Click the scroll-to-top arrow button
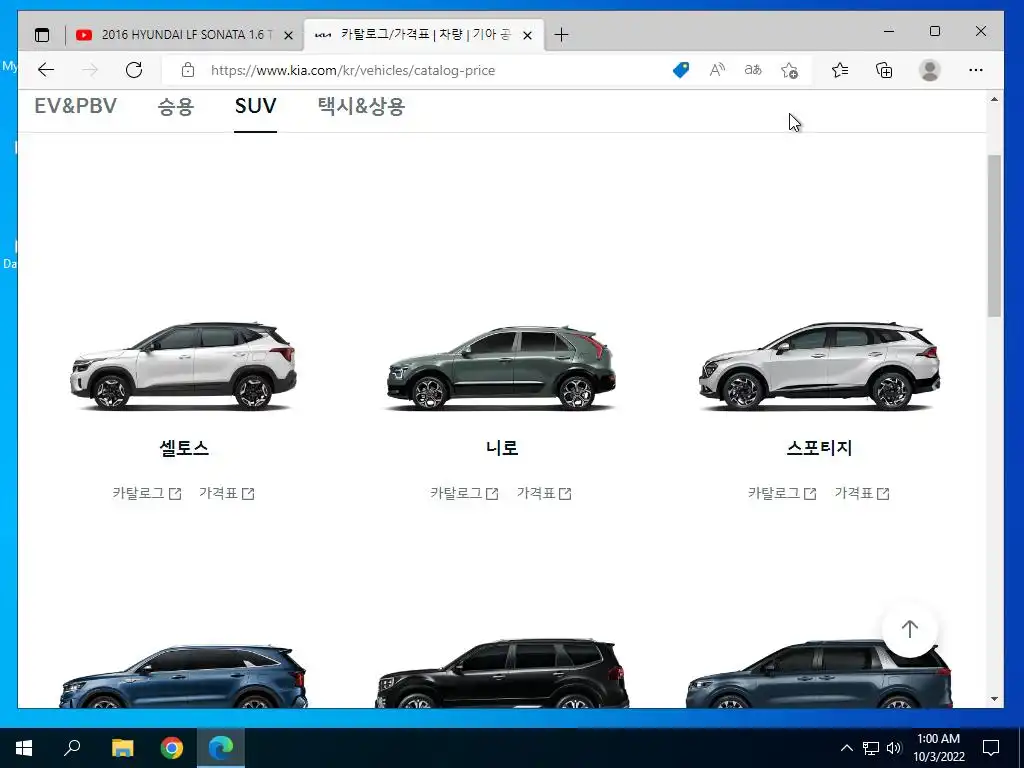Screen dimensions: 1024x768 [x=910, y=629]
